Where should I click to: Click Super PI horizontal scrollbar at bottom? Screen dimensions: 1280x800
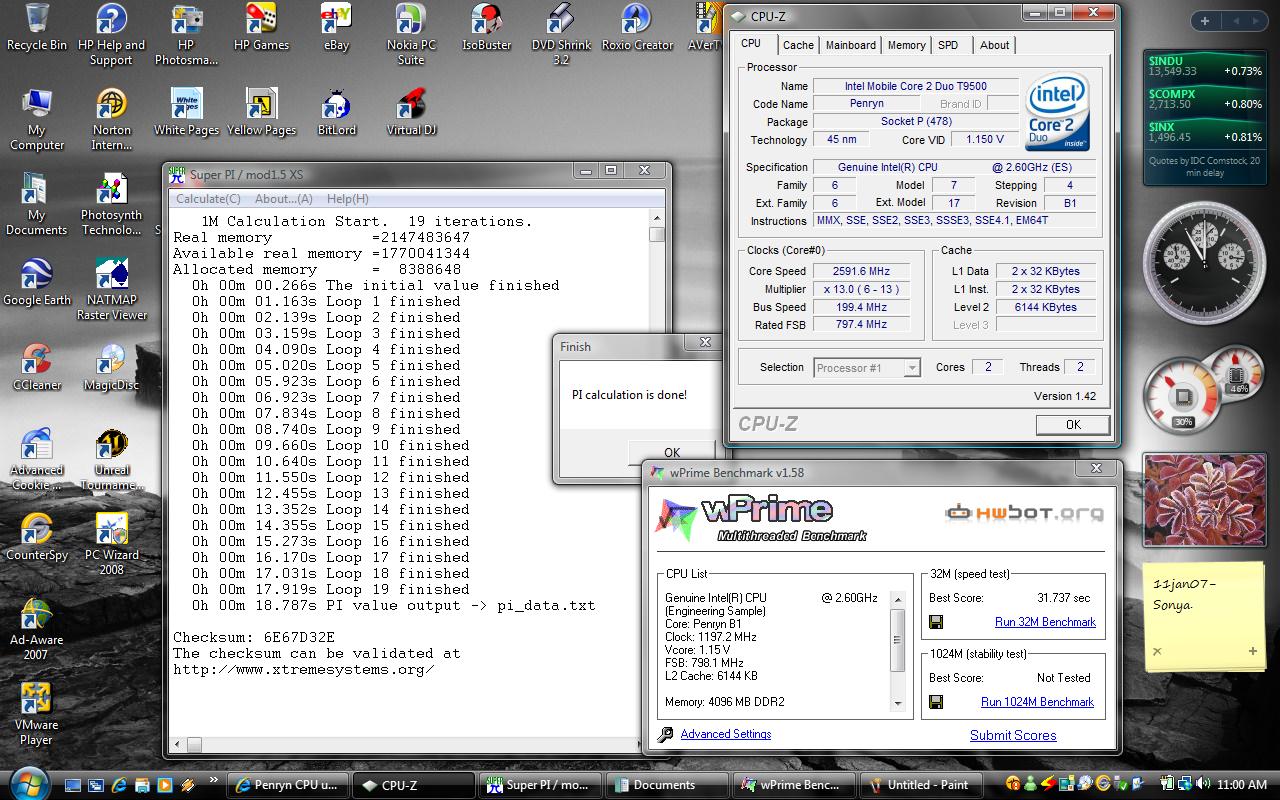[x=407, y=744]
